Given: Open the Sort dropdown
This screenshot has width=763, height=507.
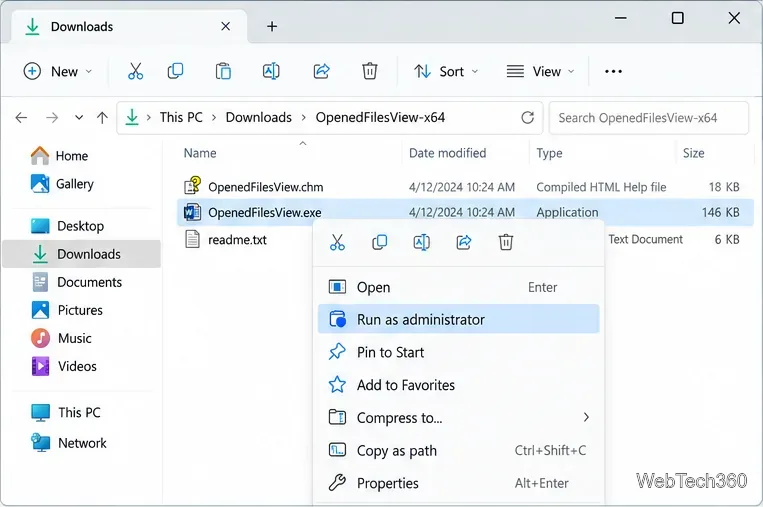Looking at the screenshot, I should pyautogui.click(x=446, y=72).
